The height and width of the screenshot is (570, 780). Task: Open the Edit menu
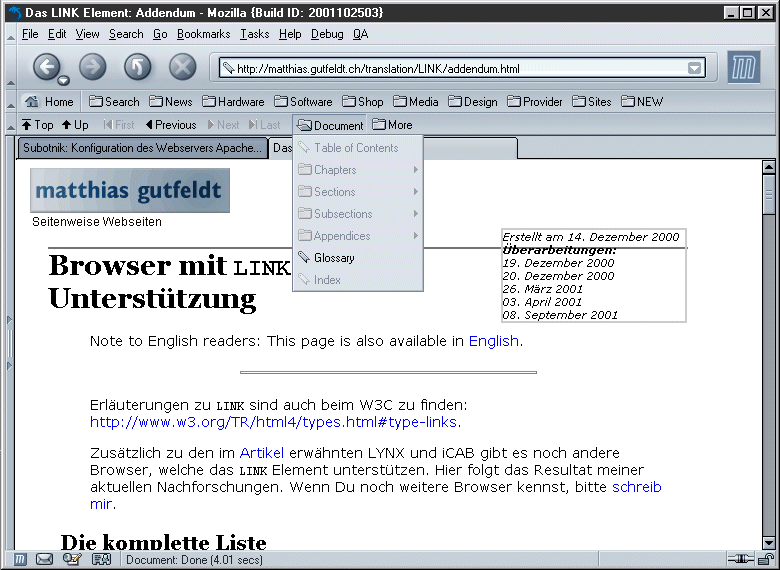coord(57,34)
